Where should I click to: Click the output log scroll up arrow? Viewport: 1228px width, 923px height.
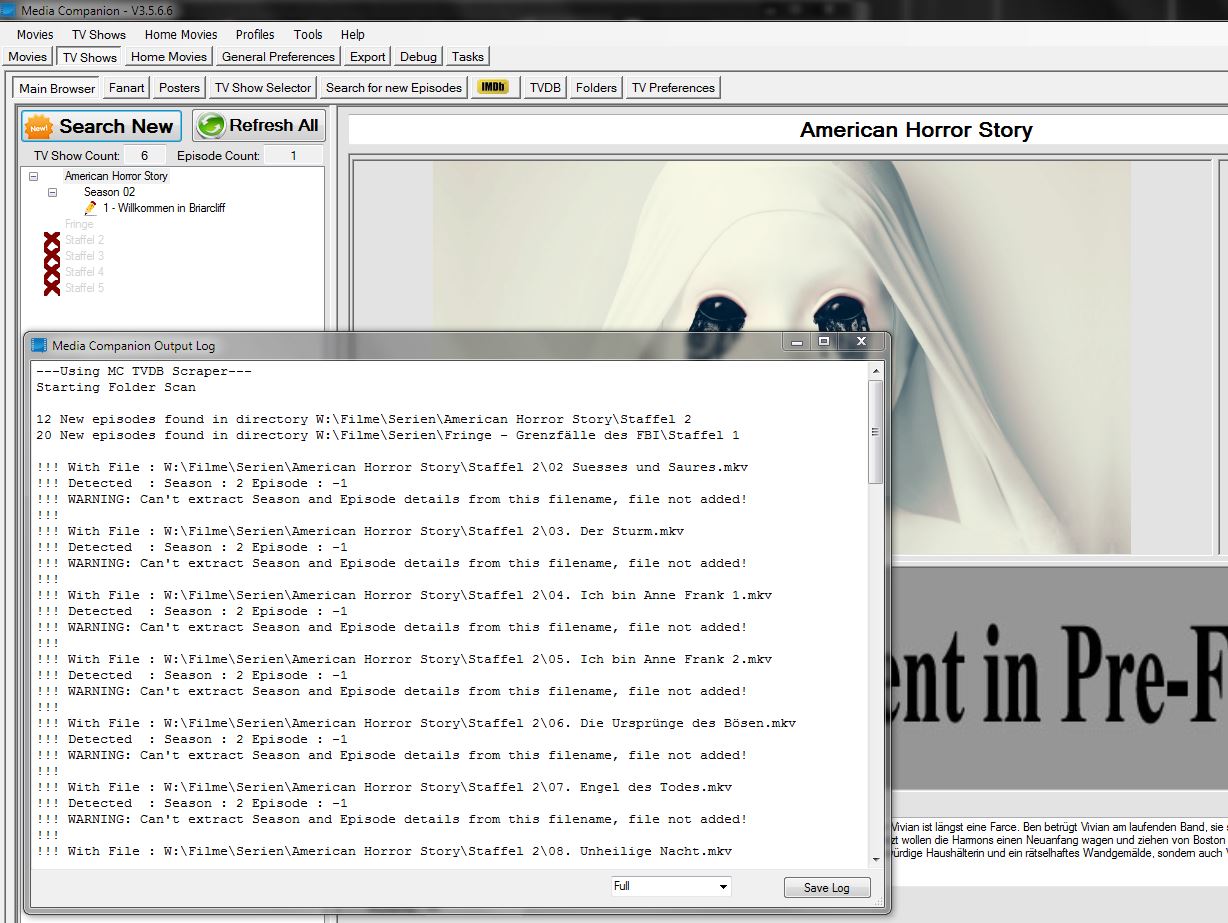tap(876, 370)
